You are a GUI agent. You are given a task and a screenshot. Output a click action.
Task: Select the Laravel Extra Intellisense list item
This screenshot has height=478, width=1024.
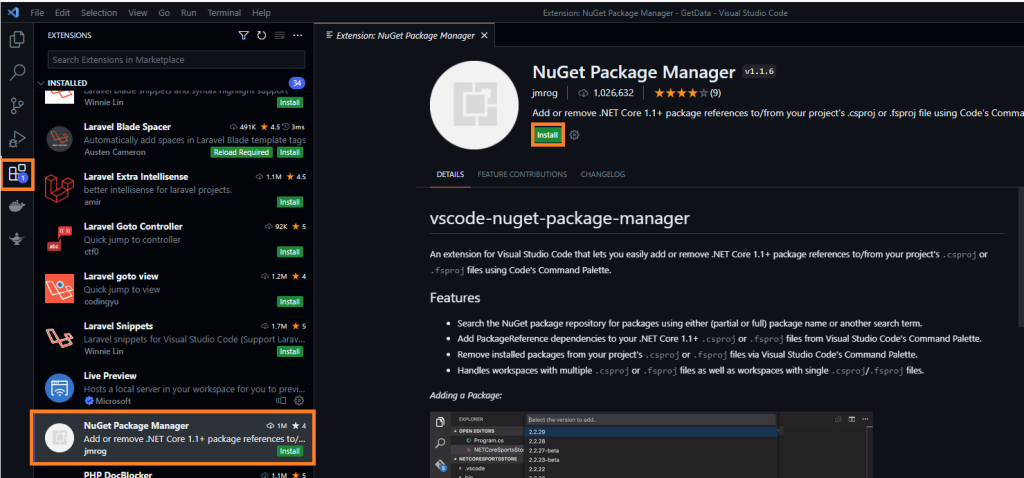(174, 189)
